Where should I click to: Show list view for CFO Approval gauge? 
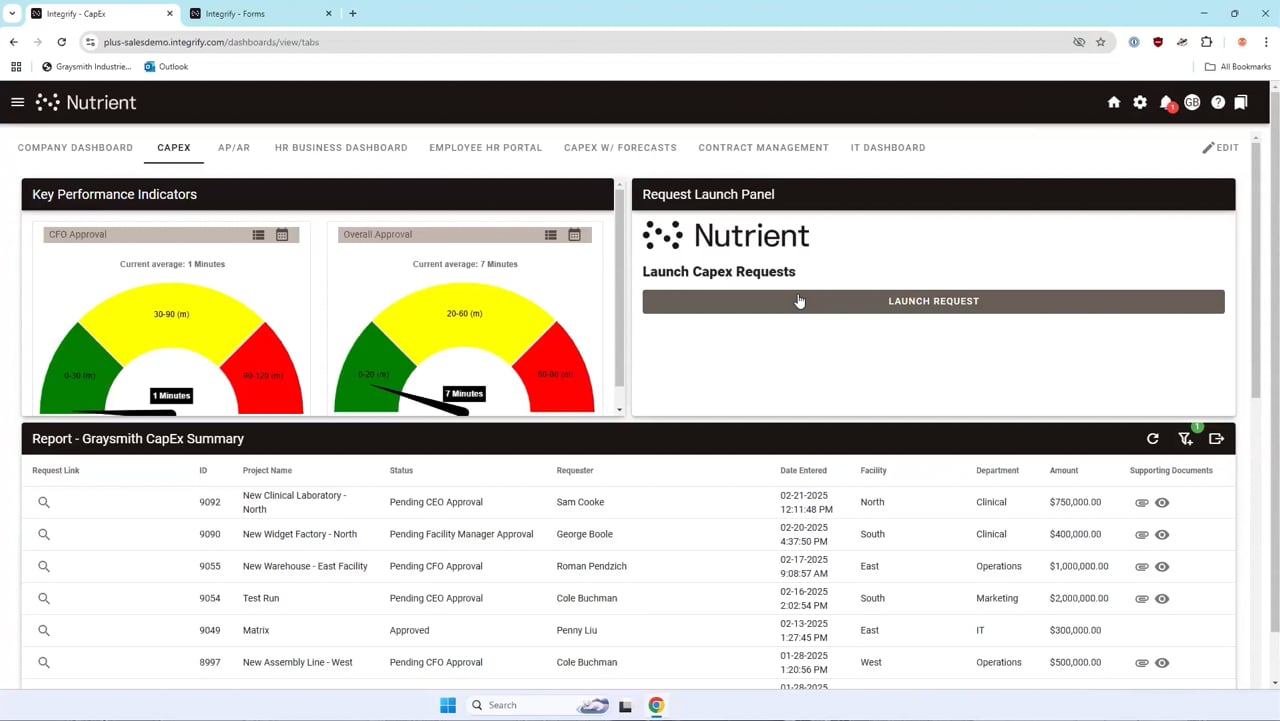258,234
